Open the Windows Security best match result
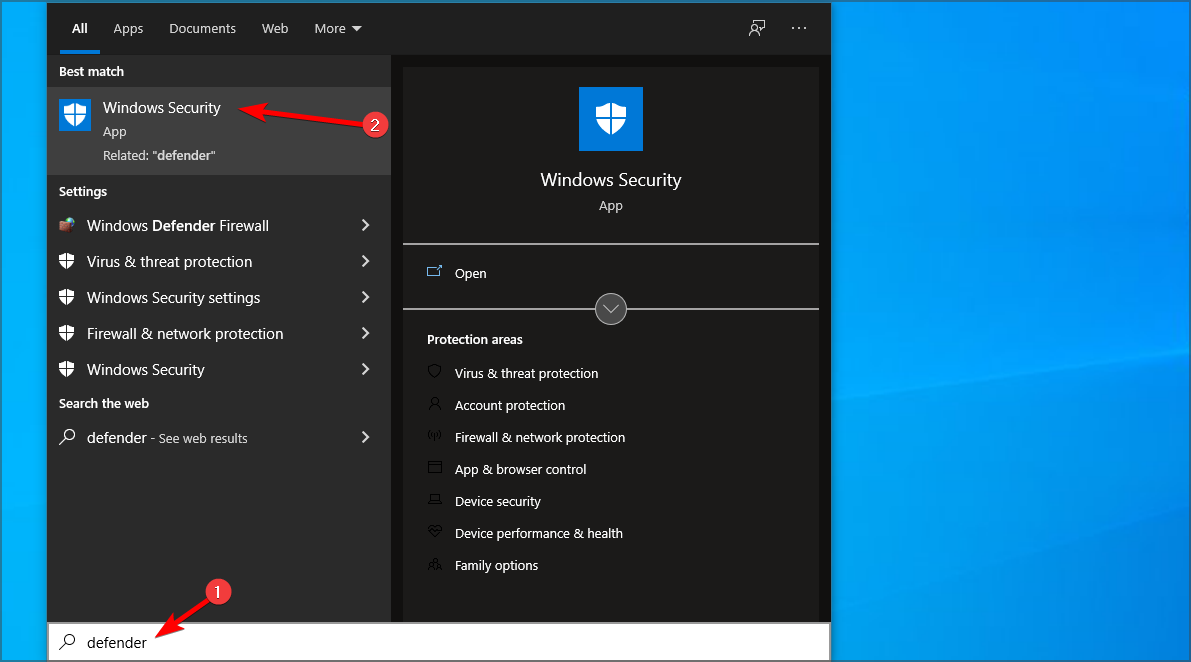The width and height of the screenshot is (1191, 662). point(219,131)
